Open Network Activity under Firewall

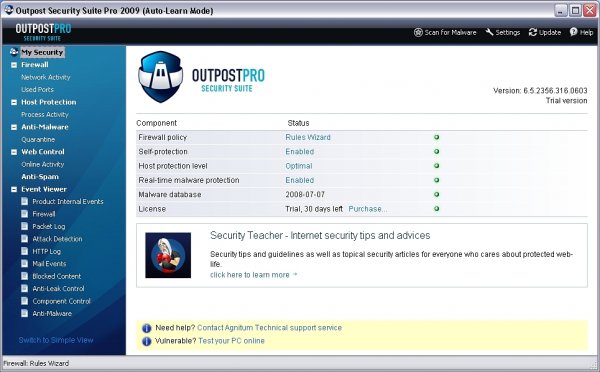tap(46, 77)
